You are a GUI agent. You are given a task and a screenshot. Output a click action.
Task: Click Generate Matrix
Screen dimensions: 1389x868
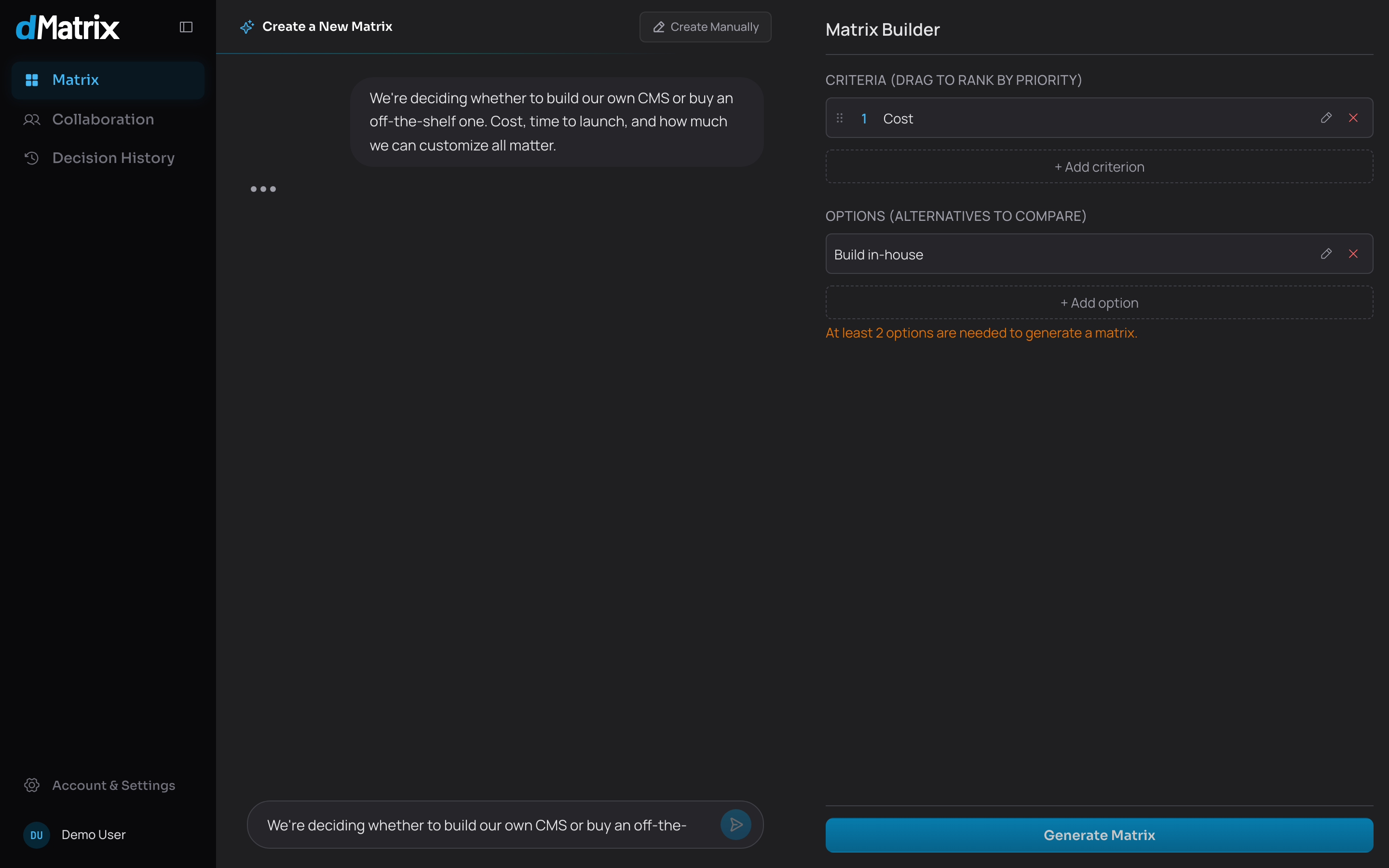pyautogui.click(x=1099, y=835)
